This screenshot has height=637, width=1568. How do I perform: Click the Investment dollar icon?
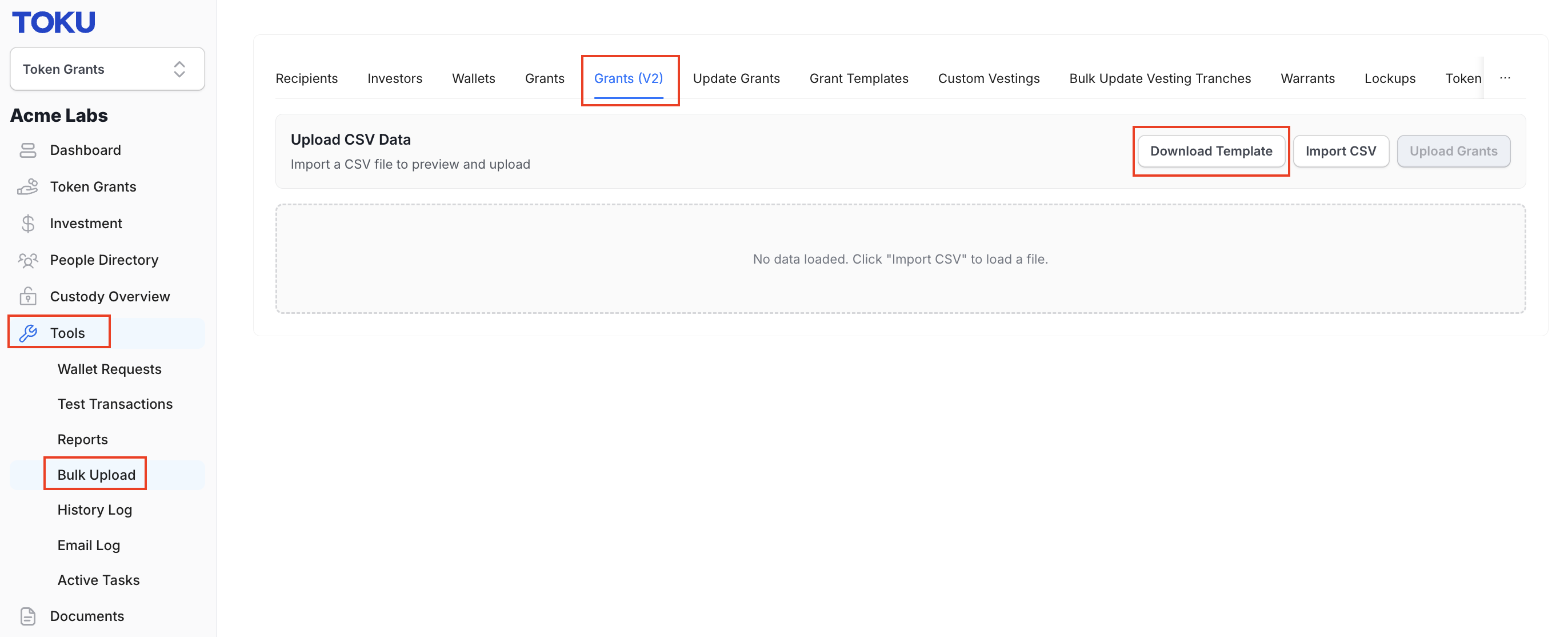[x=28, y=224]
